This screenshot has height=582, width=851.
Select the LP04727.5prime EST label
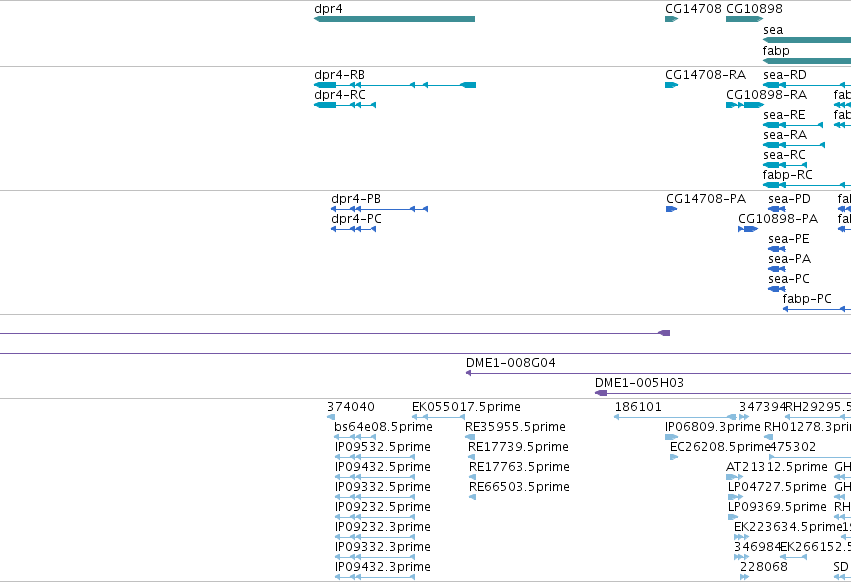777,487
